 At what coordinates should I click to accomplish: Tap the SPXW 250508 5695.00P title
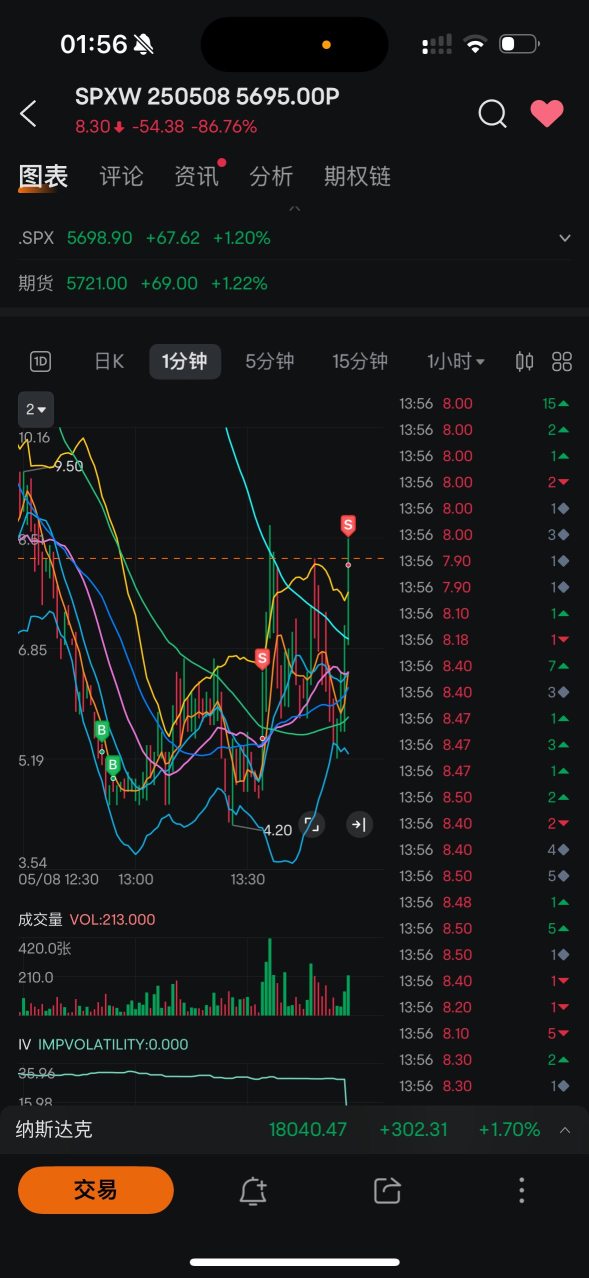pos(208,97)
